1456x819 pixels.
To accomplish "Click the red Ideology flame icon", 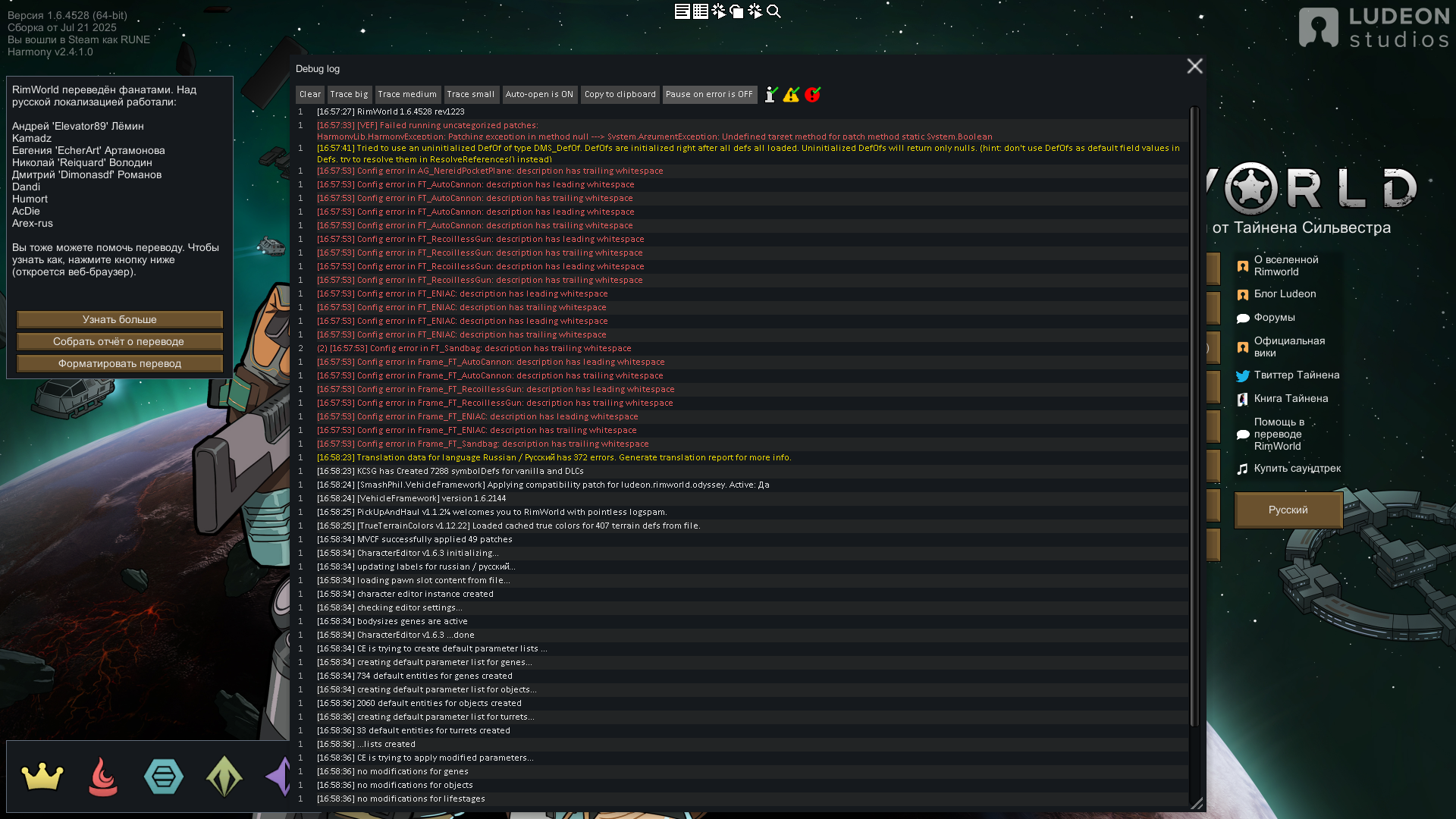I will [x=103, y=777].
